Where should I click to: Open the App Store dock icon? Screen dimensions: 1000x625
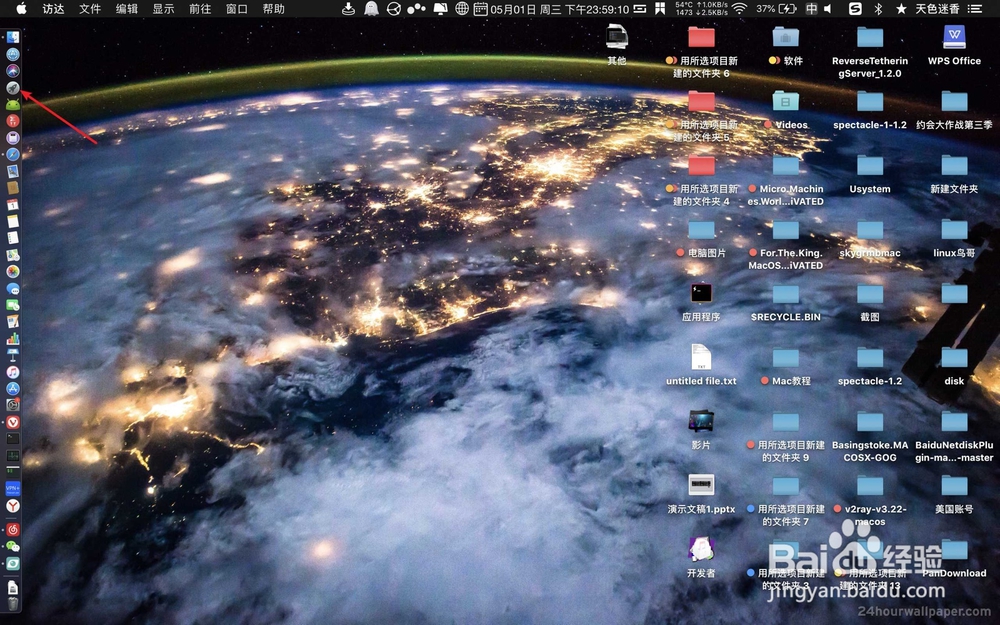pos(13,388)
